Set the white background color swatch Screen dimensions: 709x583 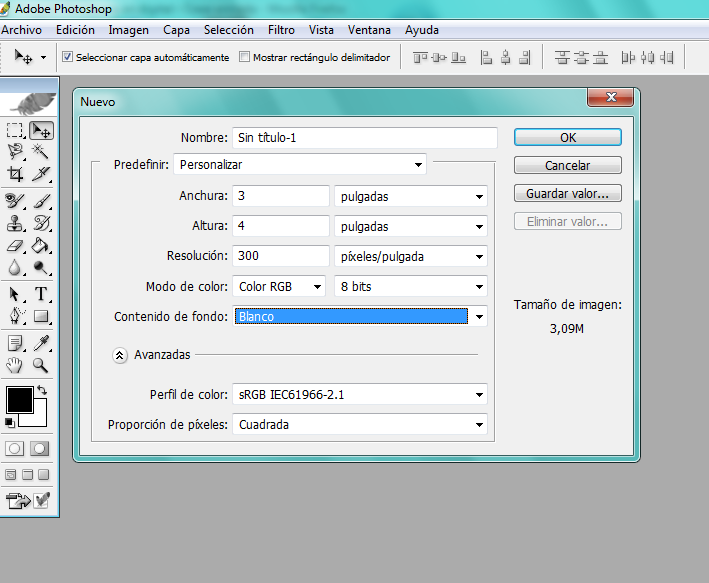(41, 418)
